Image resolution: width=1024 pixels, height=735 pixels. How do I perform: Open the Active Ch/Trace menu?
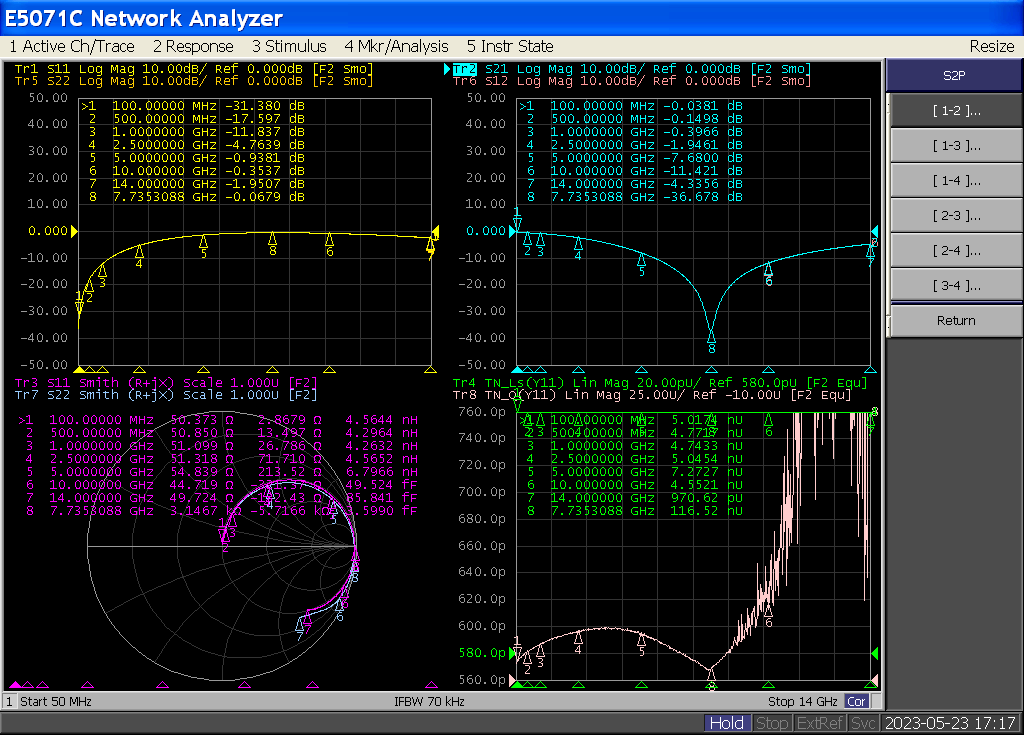pyautogui.click(x=72, y=46)
